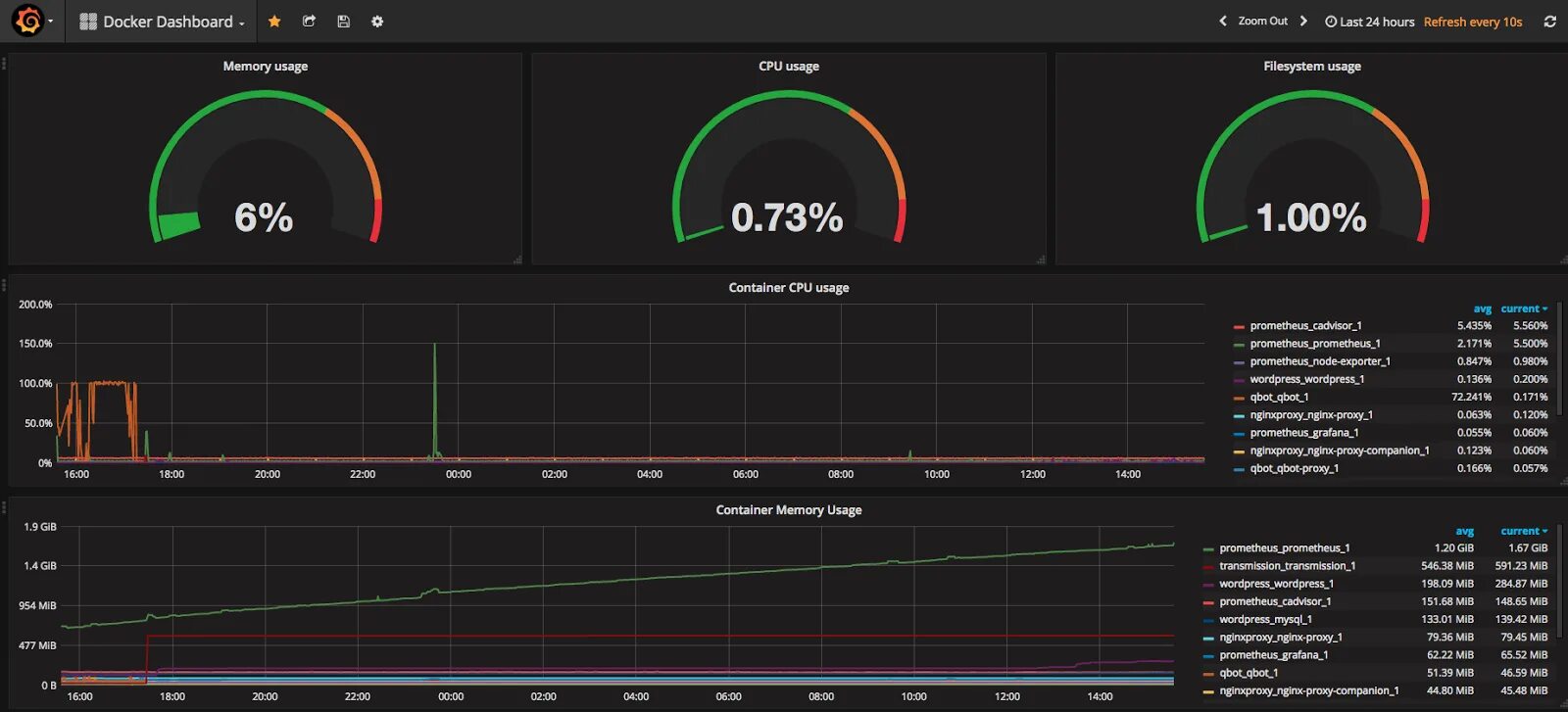The width and height of the screenshot is (1568, 712).
Task: Click Refresh every 10s setting
Action: (x=1473, y=22)
